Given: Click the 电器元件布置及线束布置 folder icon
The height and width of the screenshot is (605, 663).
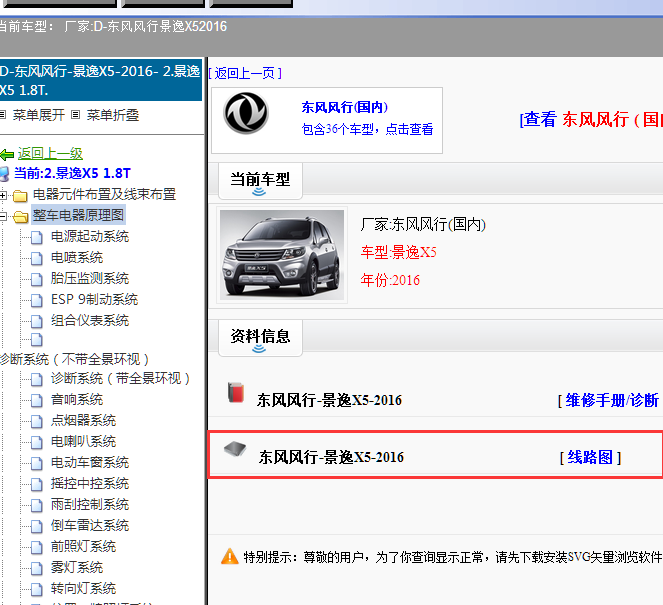Looking at the screenshot, I should pos(20,196).
